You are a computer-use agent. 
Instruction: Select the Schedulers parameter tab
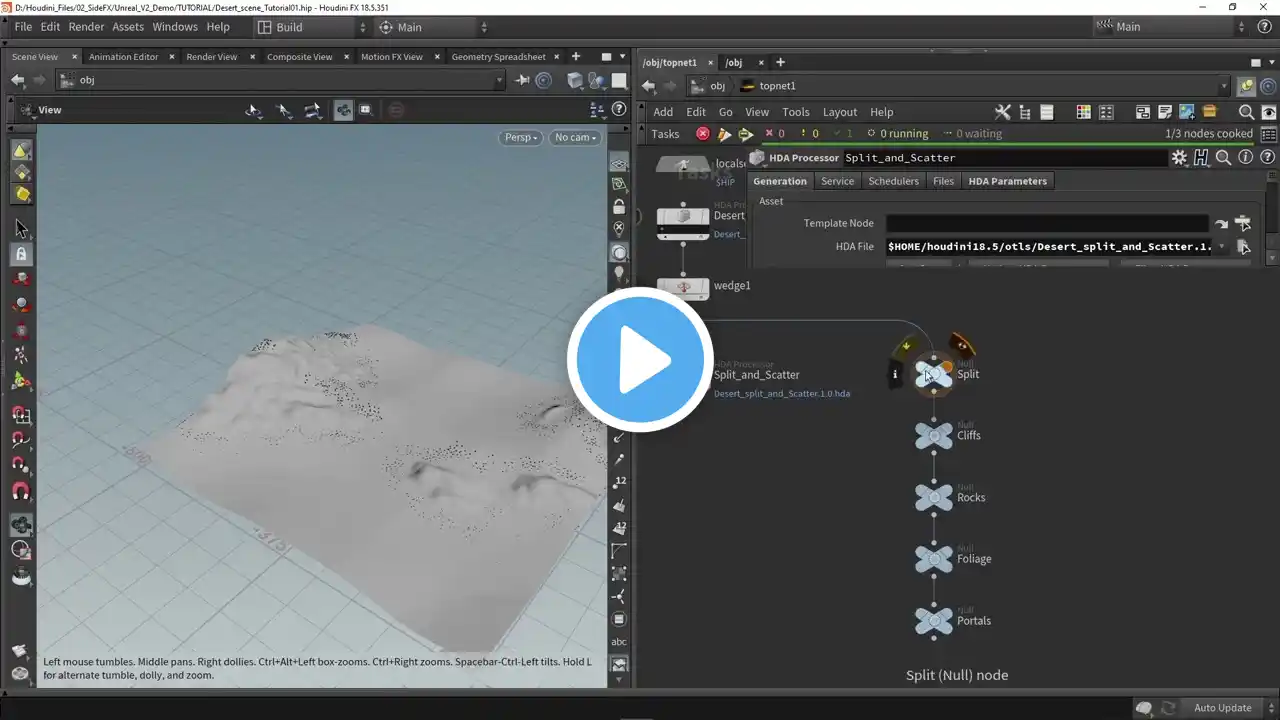(893, 181)
